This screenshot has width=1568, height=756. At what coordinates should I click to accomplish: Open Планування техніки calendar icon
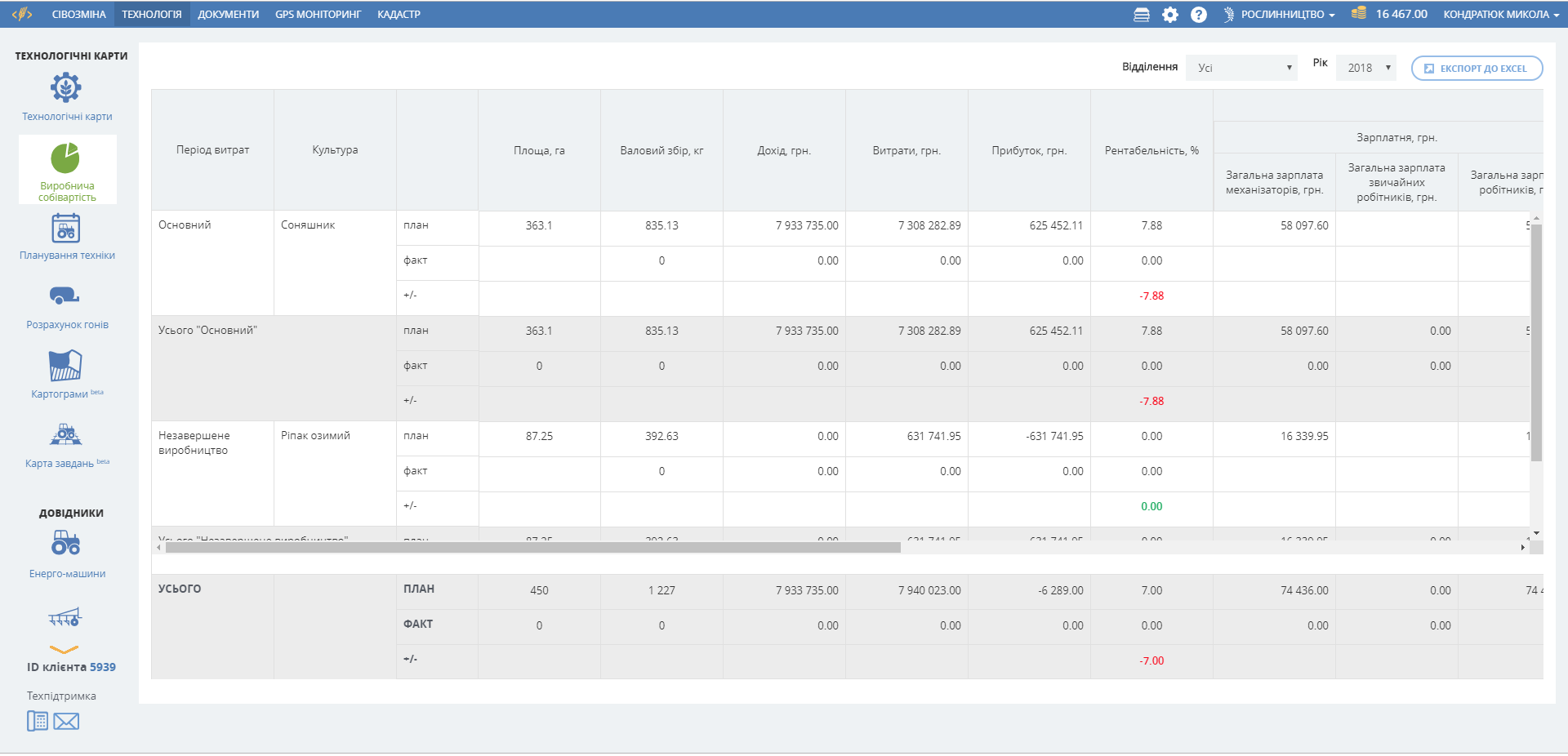click(66, 229)
